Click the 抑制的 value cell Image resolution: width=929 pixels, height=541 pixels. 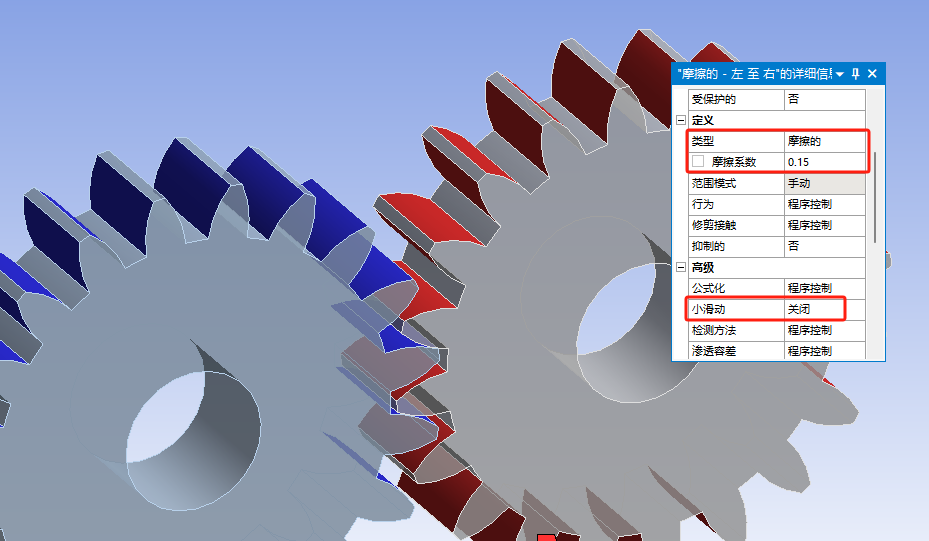tap(824, 246)
